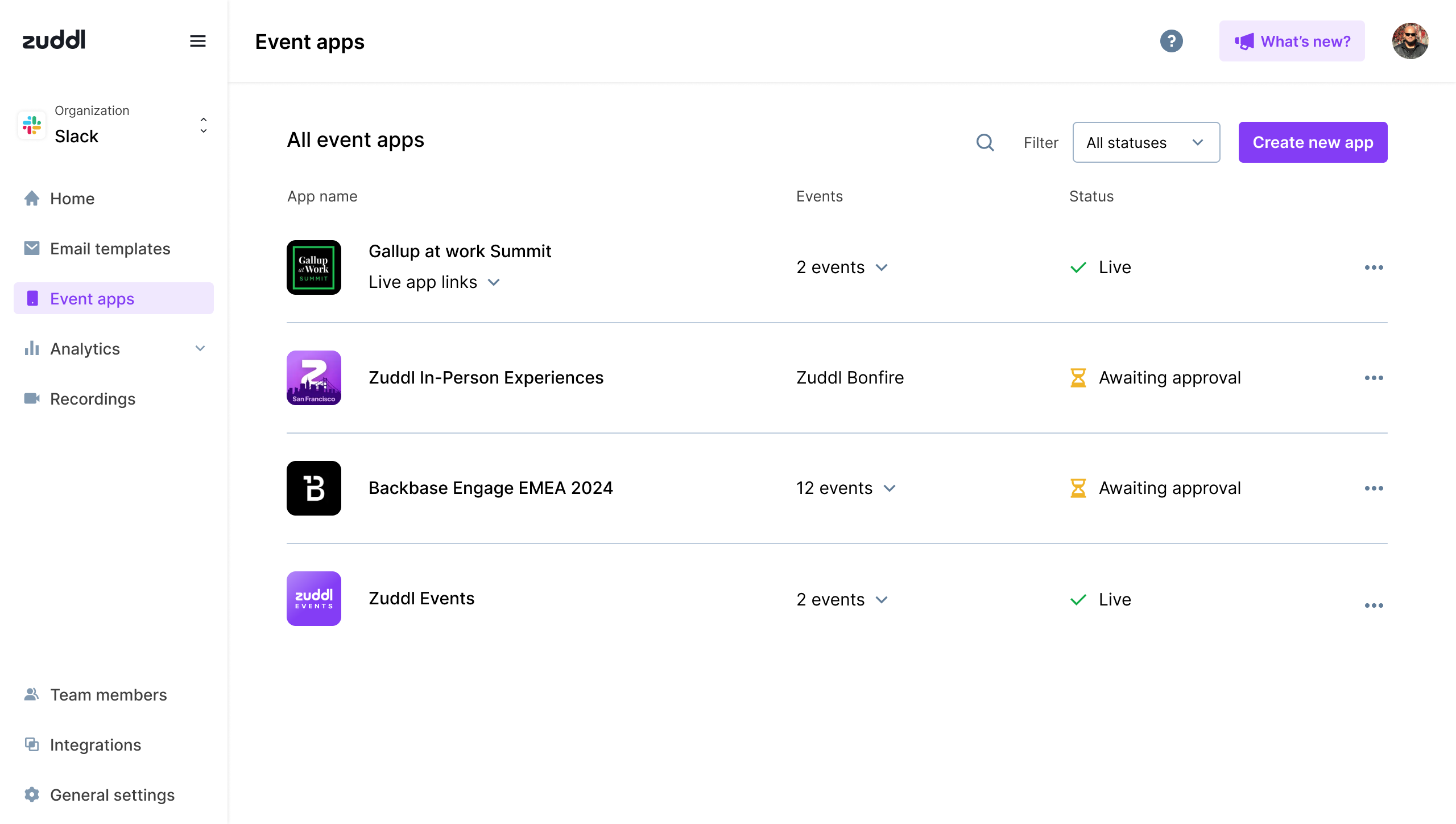Click the App name column header
Screen dimensions: 1456x824
(322, 196)
